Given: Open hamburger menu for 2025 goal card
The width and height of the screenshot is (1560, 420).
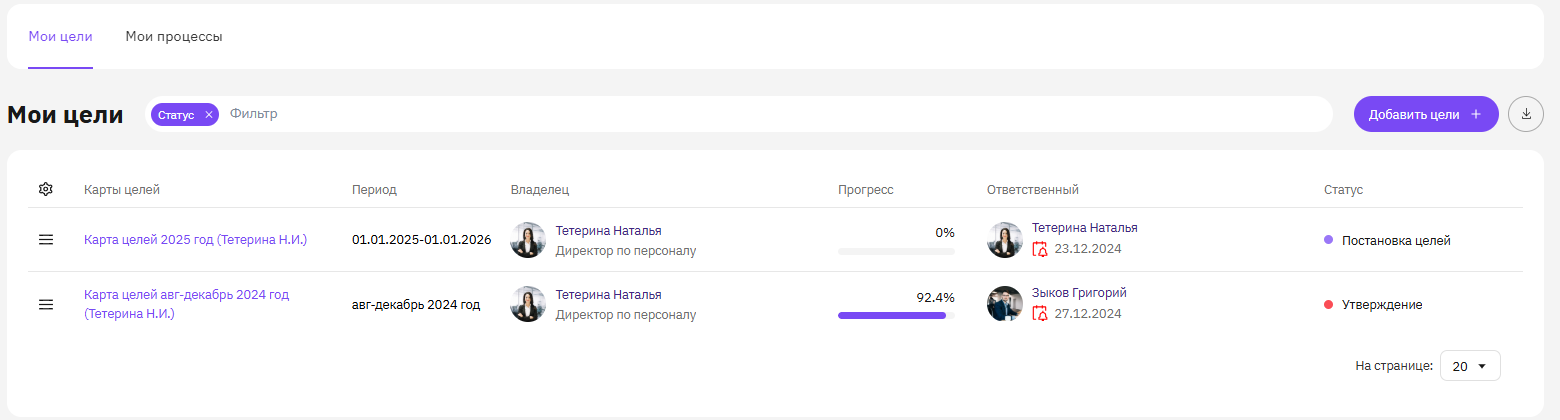Looking at the screenshot, I should click(45, 240).
